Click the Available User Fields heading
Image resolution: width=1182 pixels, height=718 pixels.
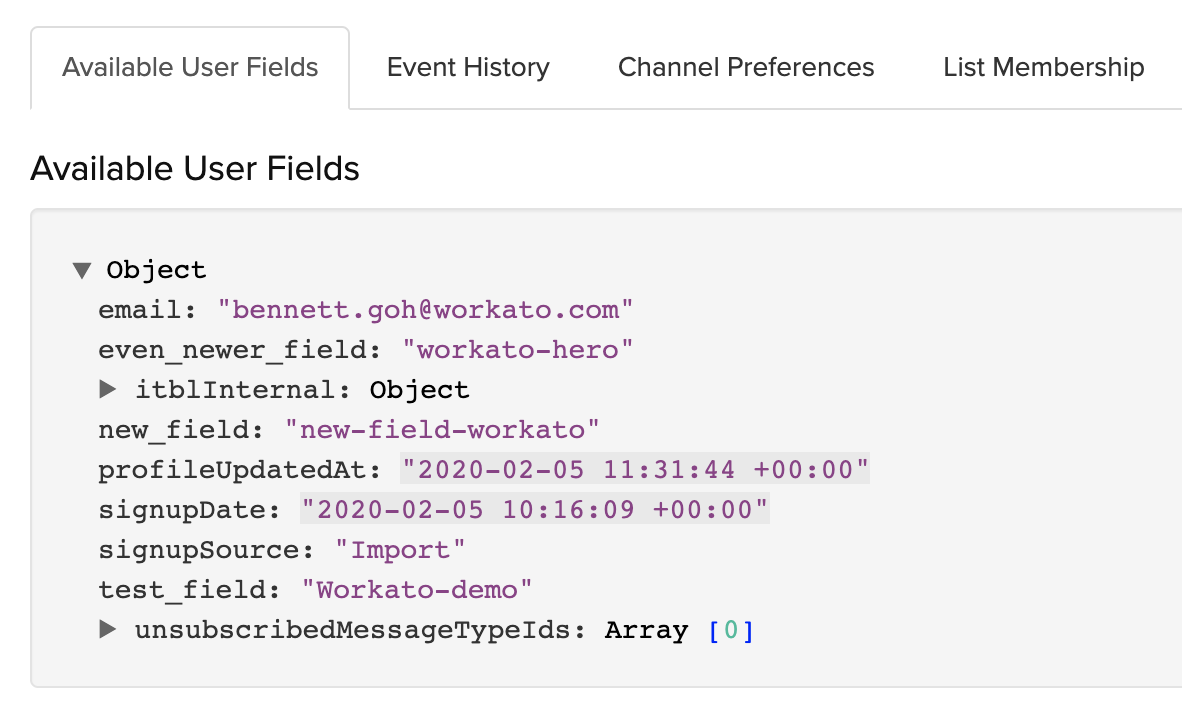[195, 168]
